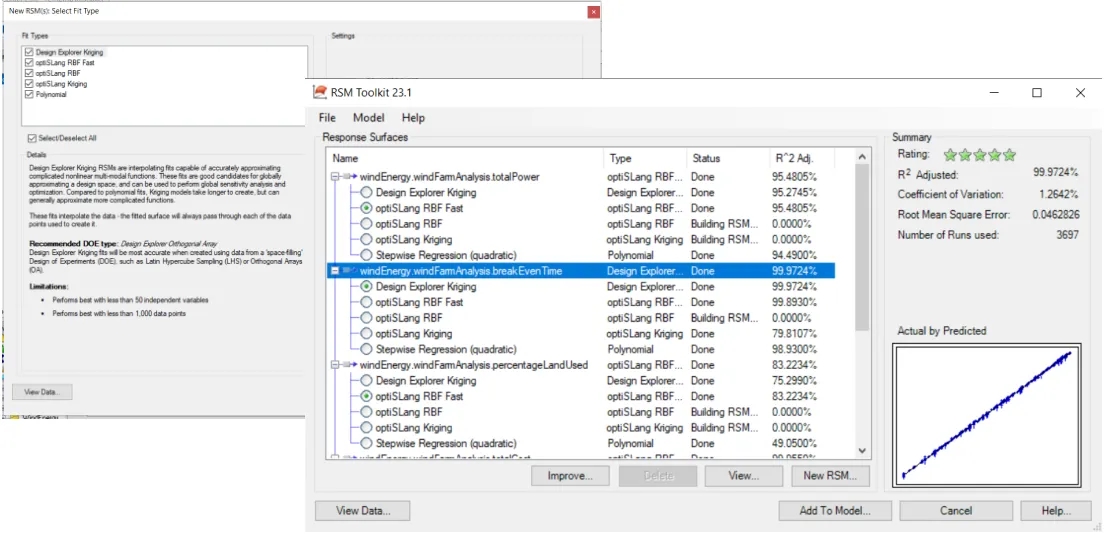Screen dimensions: 1104x535
Task: Maximize the RSM Toolkit window
Action: [1037, 92]
